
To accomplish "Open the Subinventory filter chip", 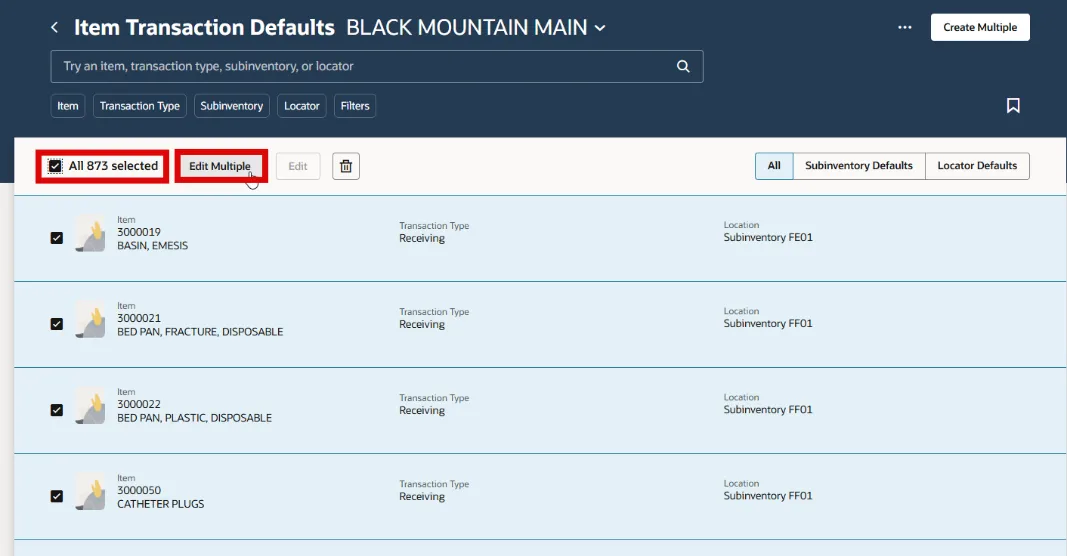I will (x=231, y=106).
